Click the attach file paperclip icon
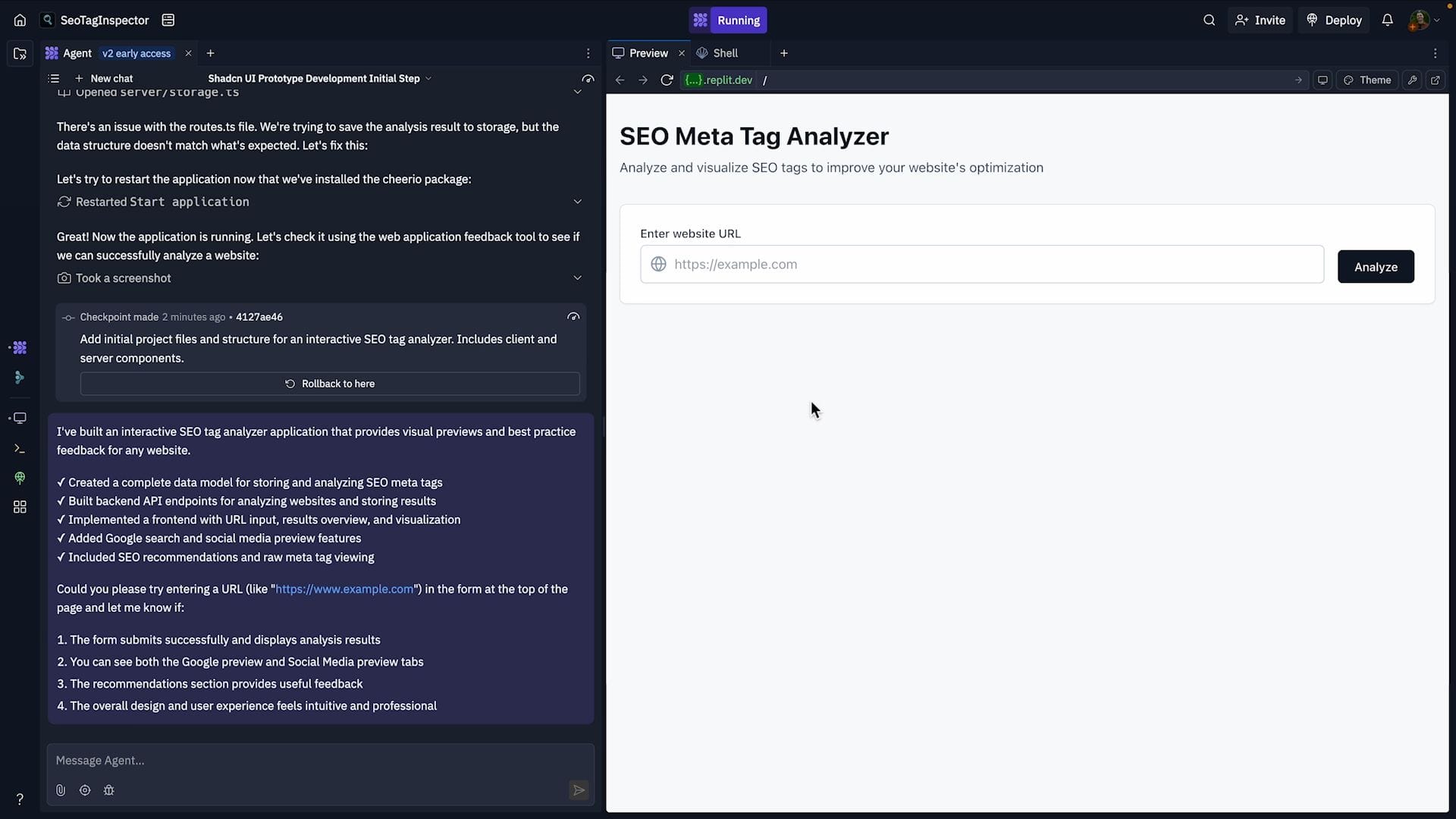Screen dimensions: 1456x819 click(x=61, y=790)
